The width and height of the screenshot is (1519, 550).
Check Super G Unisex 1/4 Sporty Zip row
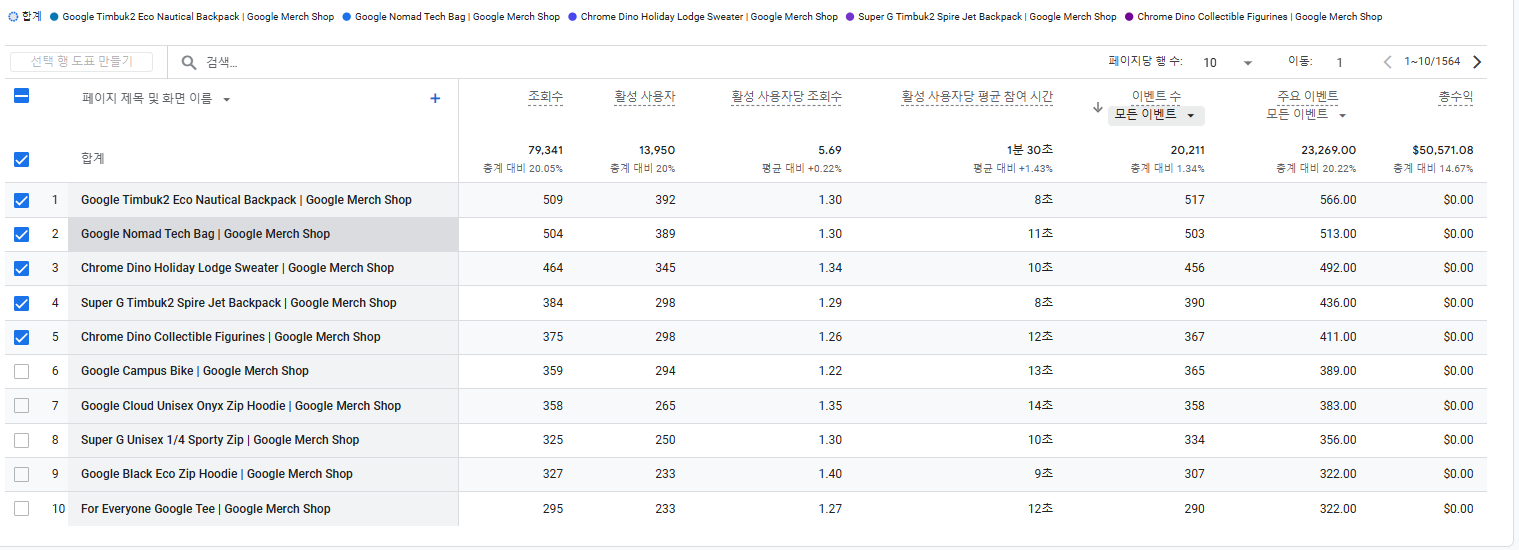click(x=21, y=440)
